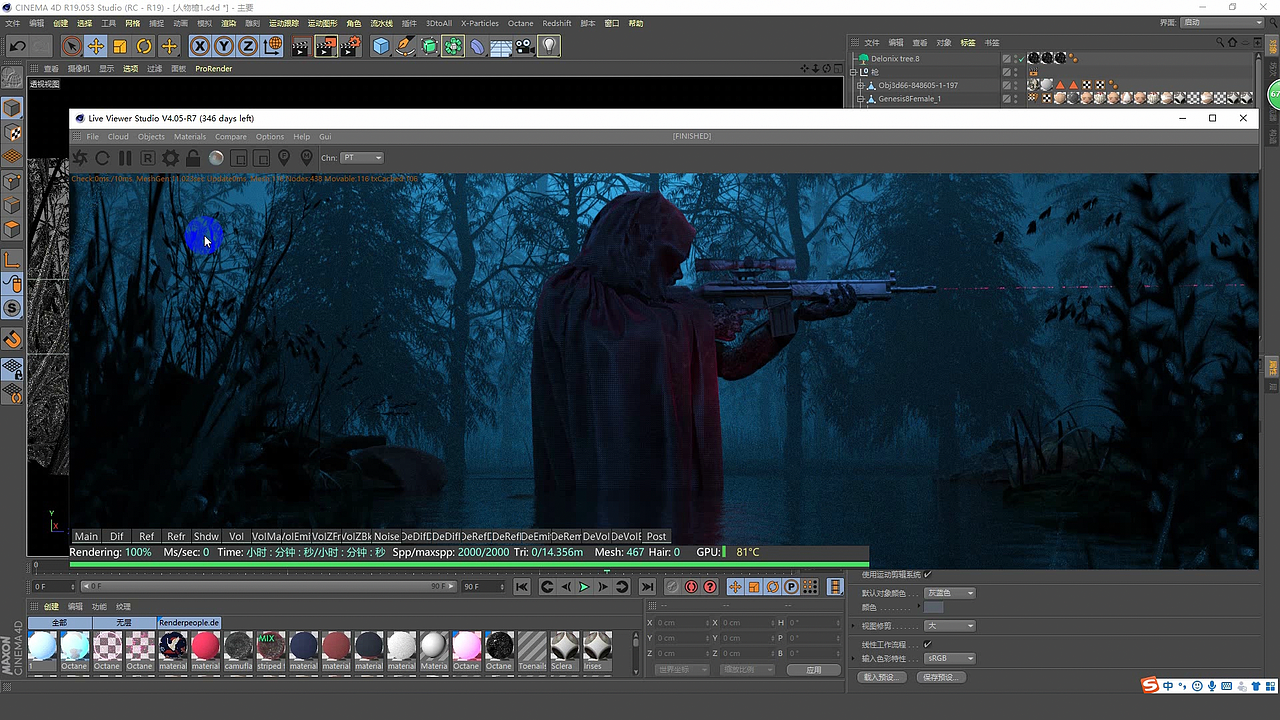The image size is (1280, 720).
Task: Open the Octane menu in Cinema 4D
Action: coord(521,23)
